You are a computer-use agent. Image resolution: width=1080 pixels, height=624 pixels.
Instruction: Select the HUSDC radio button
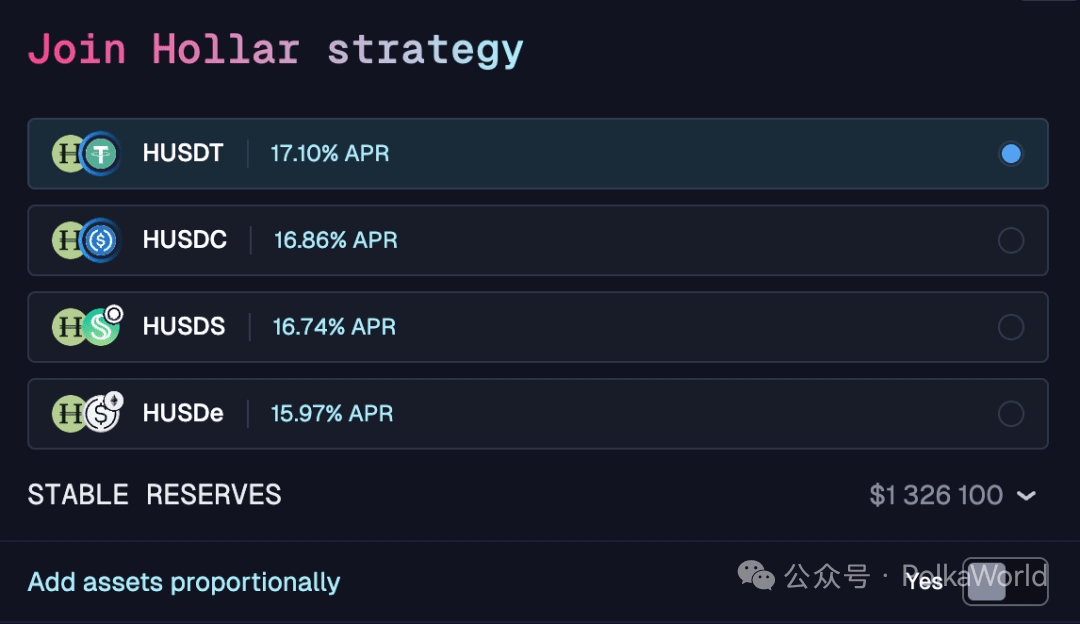click(x=1011, y=240)
